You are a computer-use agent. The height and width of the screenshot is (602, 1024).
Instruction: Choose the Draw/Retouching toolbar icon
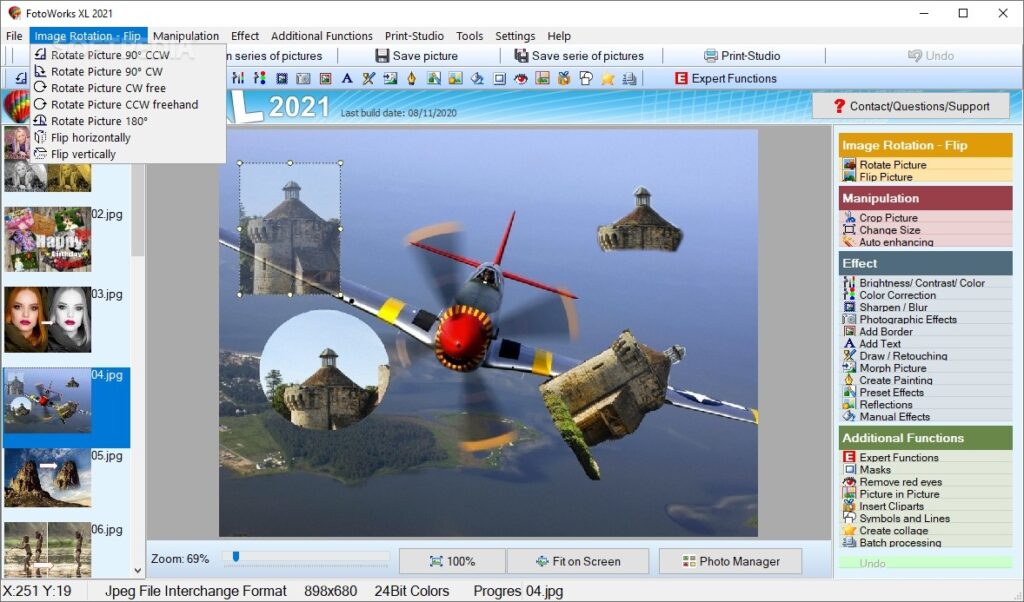[x=369, y=78]
